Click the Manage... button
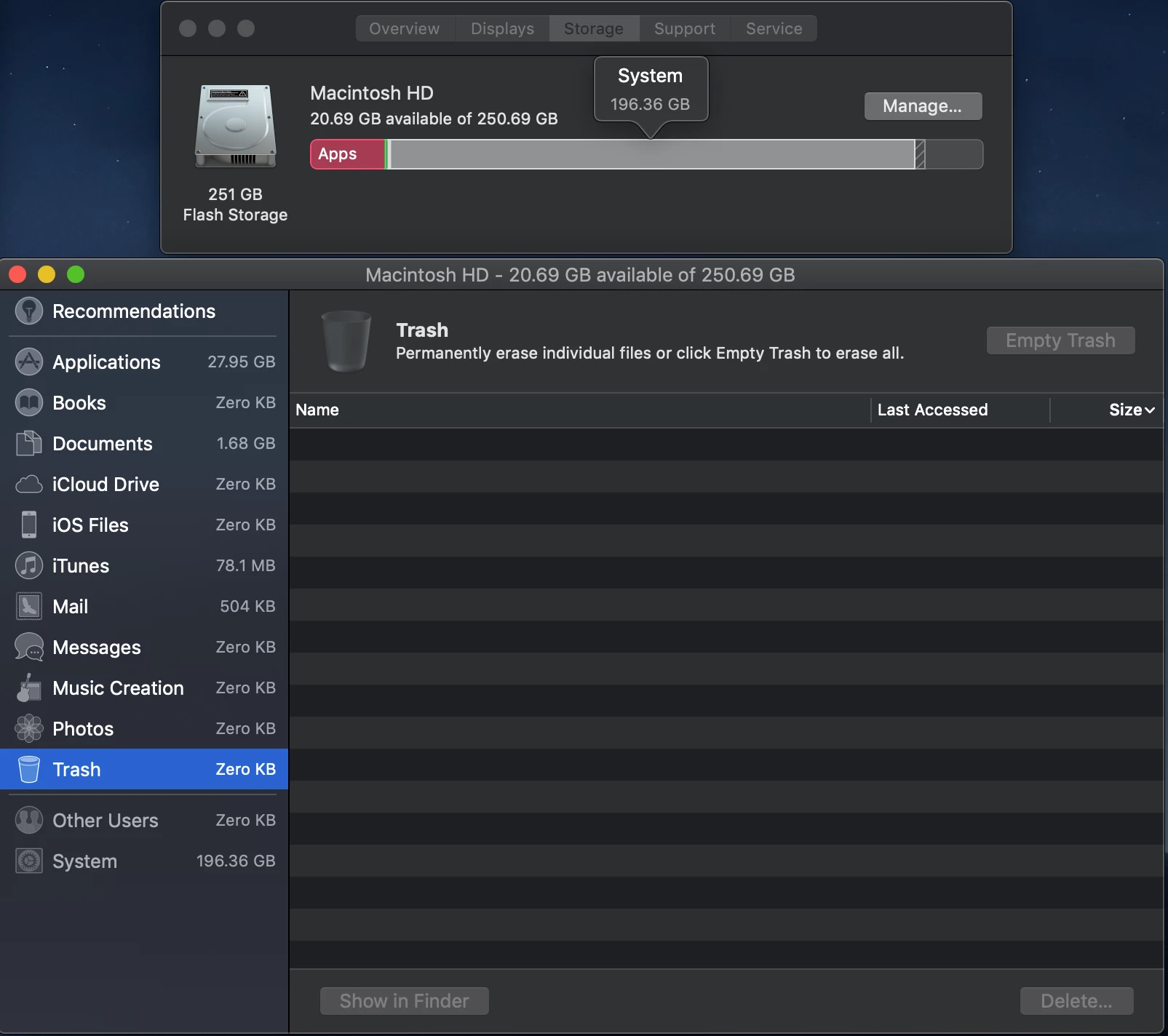 tap(923, 106)
